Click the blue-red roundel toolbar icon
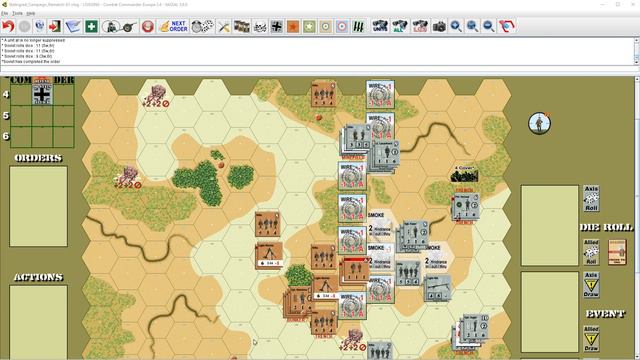This screenshot has height=360, width=640. click(342, 27)
